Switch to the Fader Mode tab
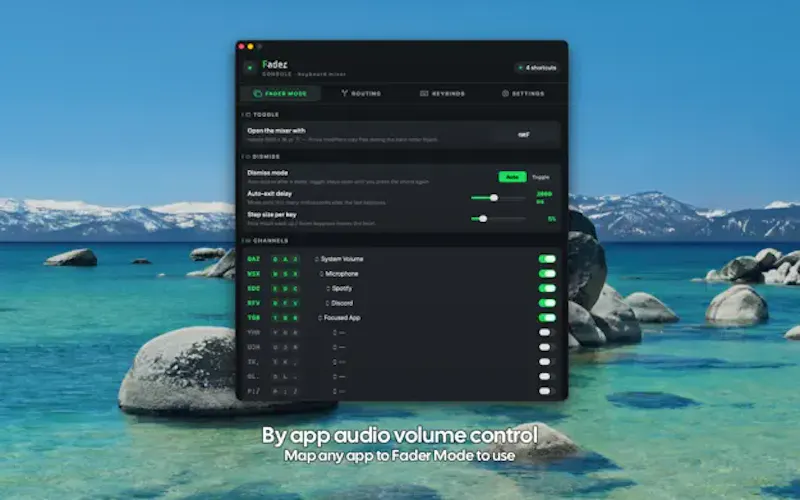This screenshot has width=800, height=500. (x=281, y=93)
